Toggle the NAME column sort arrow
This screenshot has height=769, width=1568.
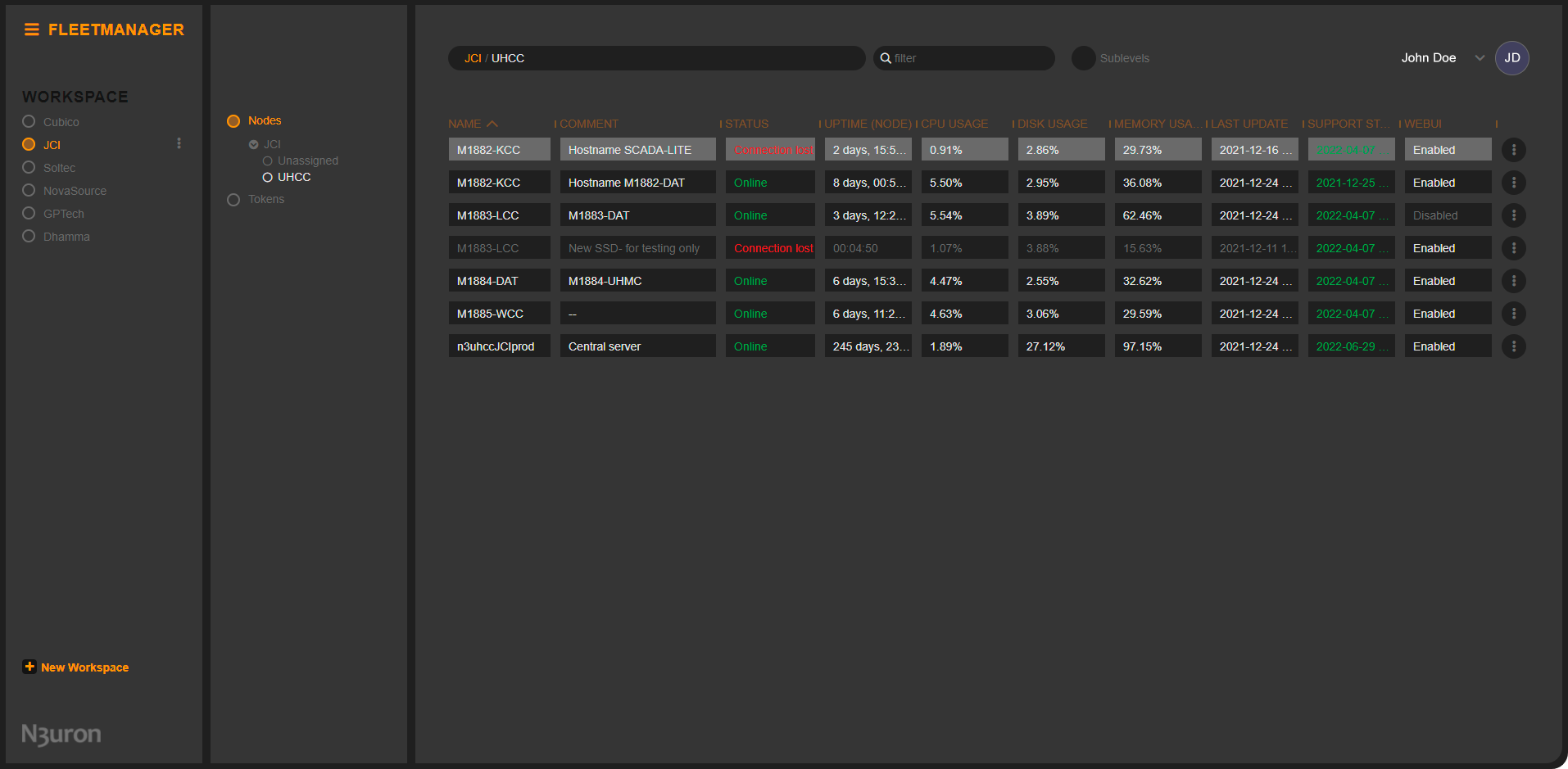click(x=494, y=123)
